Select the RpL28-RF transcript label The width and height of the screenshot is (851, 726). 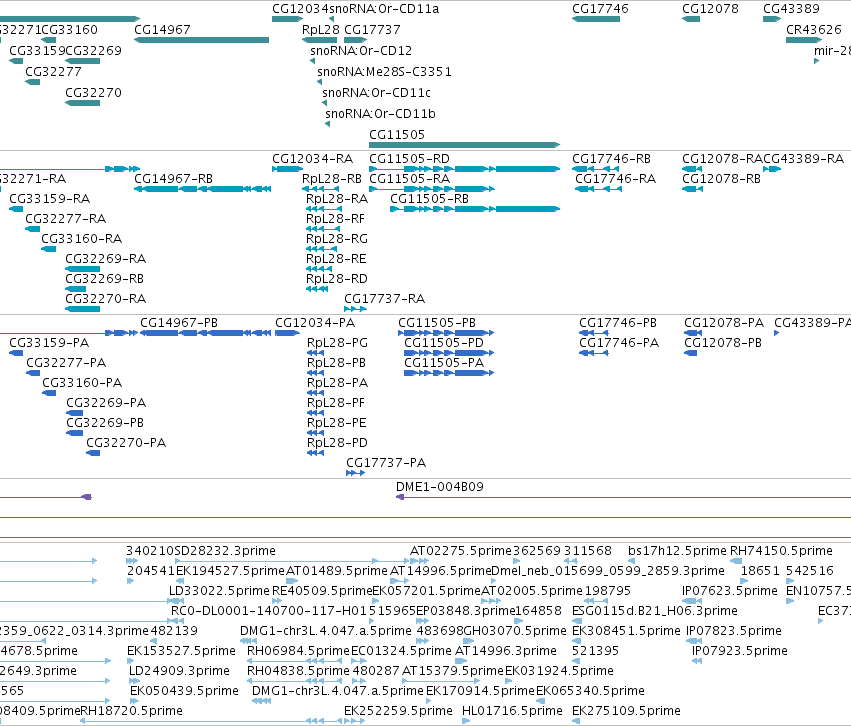pyautogui.click(x=335, y=219)
